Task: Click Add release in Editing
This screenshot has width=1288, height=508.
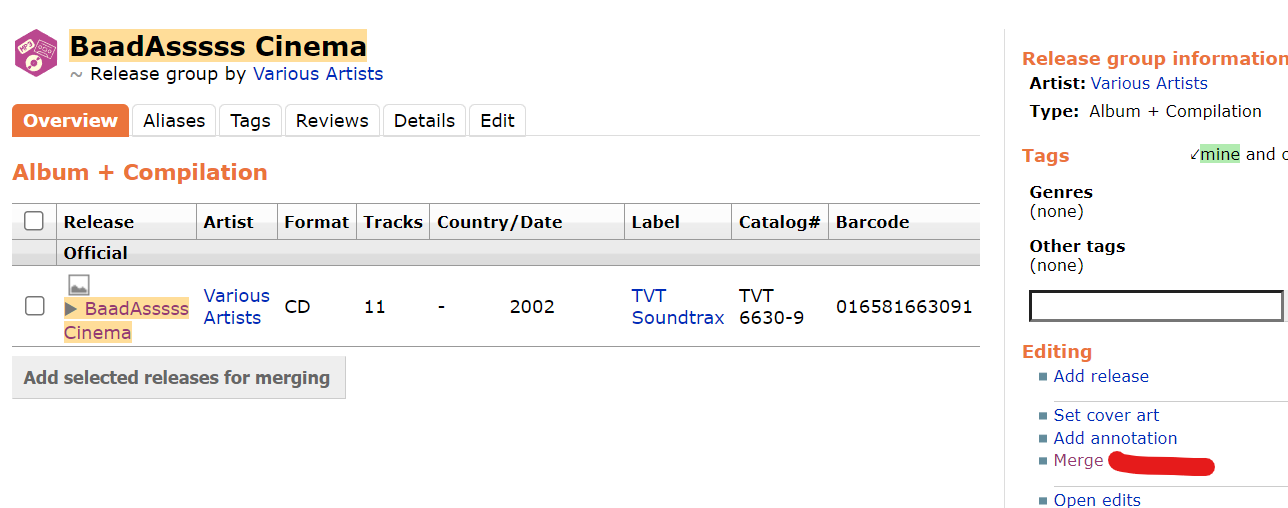Action: pyautogui.click(x=1101, y=376)
